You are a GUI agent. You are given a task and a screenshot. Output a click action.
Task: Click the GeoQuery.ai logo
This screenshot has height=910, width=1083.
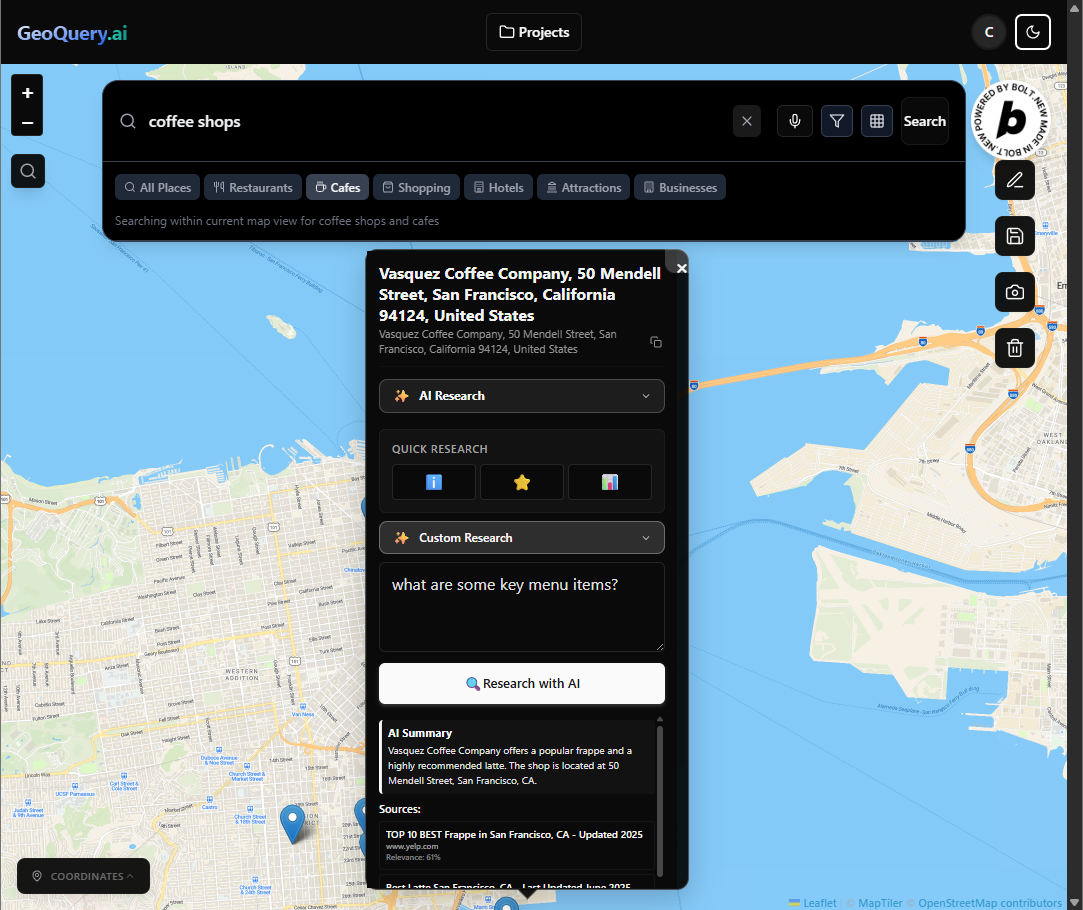[x=72, y=33]
